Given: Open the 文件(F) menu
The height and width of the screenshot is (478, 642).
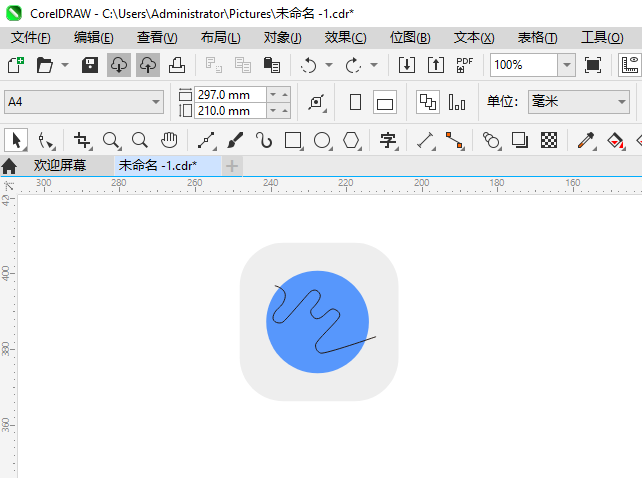Looking at the screenshot, I should pyautogui.click(x=31, y=38).
